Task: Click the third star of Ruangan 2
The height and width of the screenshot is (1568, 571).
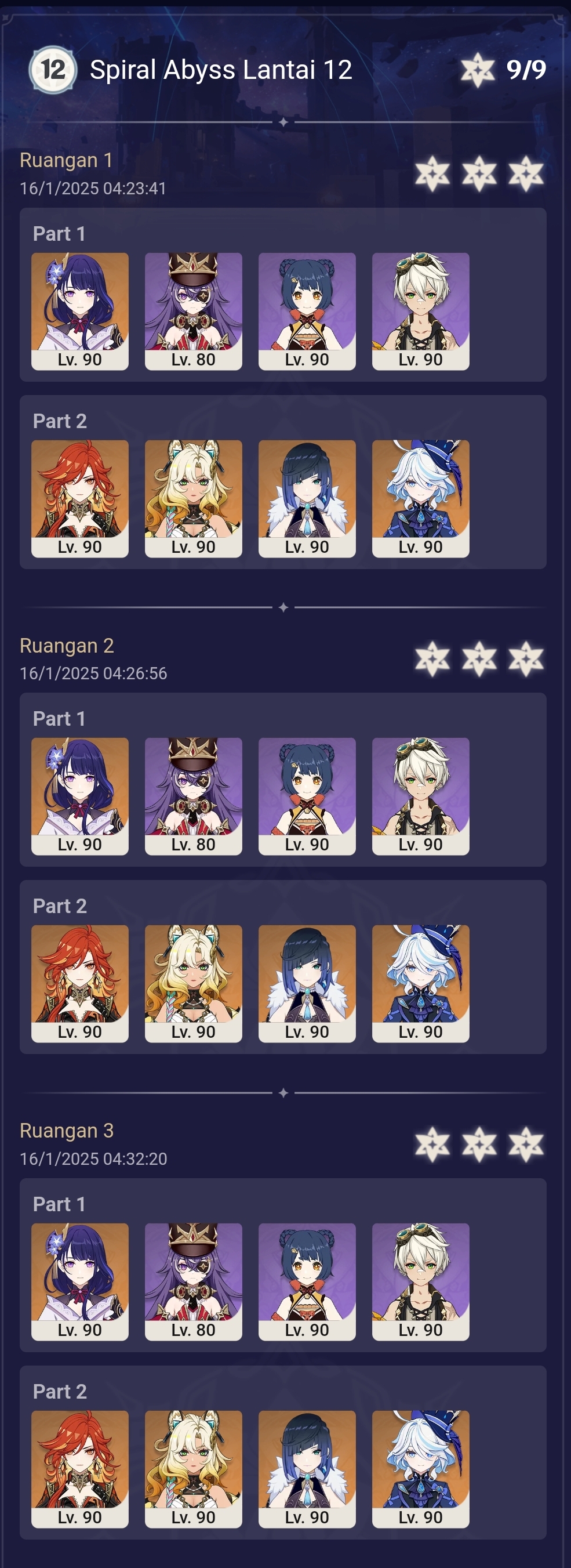Action: [x=526, y=658]
